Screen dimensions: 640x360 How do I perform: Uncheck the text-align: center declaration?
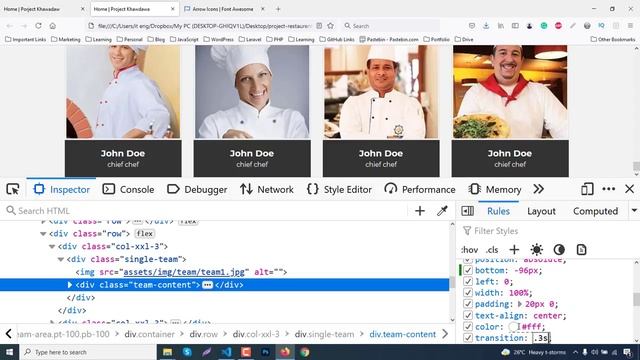(468, 316)
